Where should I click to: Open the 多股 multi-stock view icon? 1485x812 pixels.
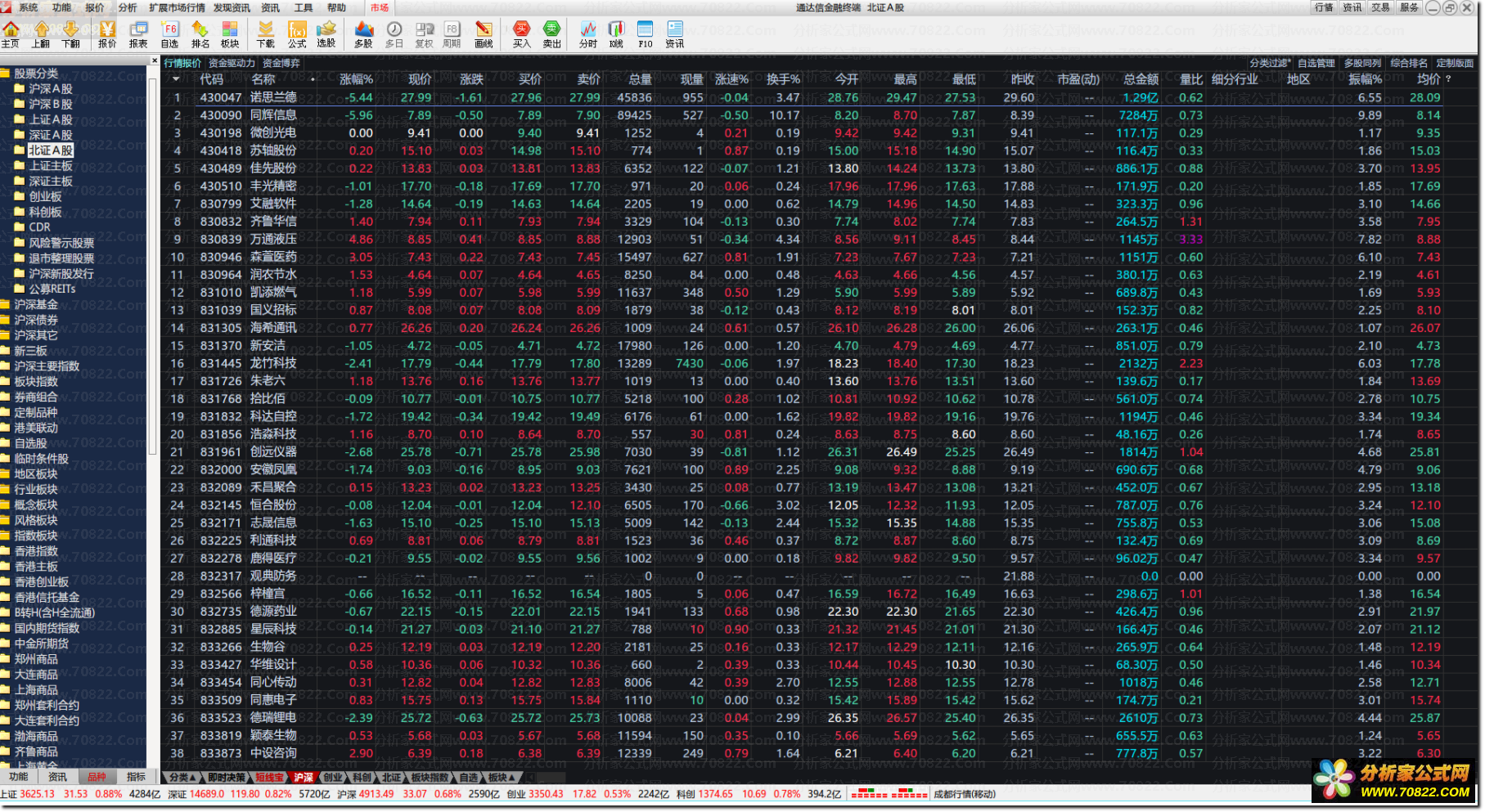click(363, 34)
